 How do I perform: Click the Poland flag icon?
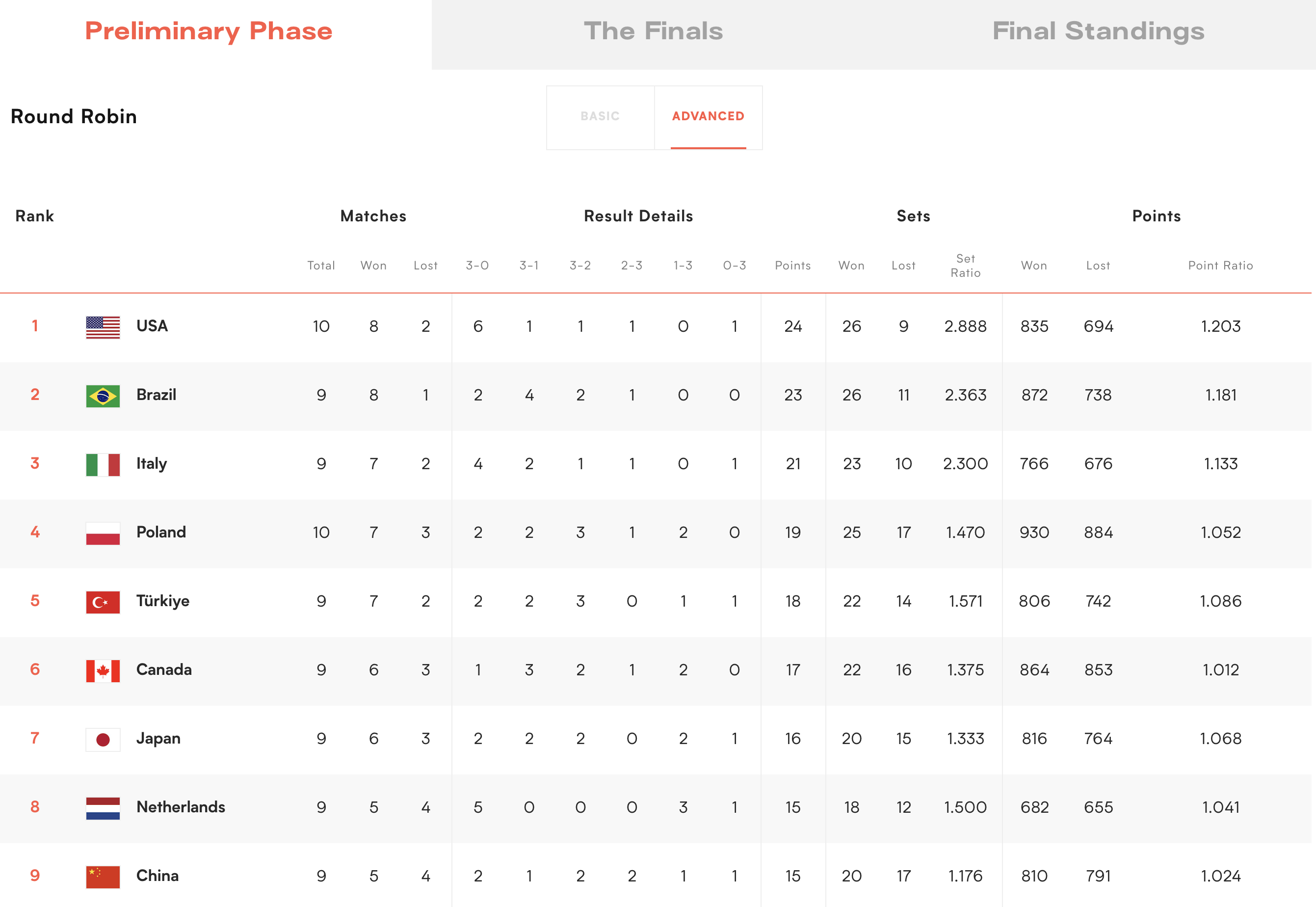(x=103, y=534)
